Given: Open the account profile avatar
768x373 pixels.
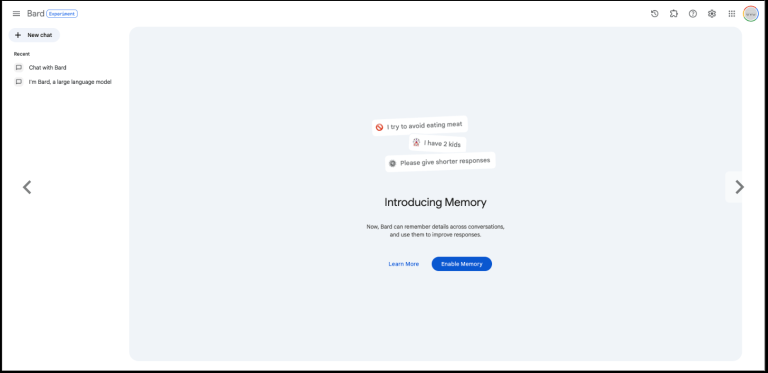Looking at the screenshot, I should 750,14.
